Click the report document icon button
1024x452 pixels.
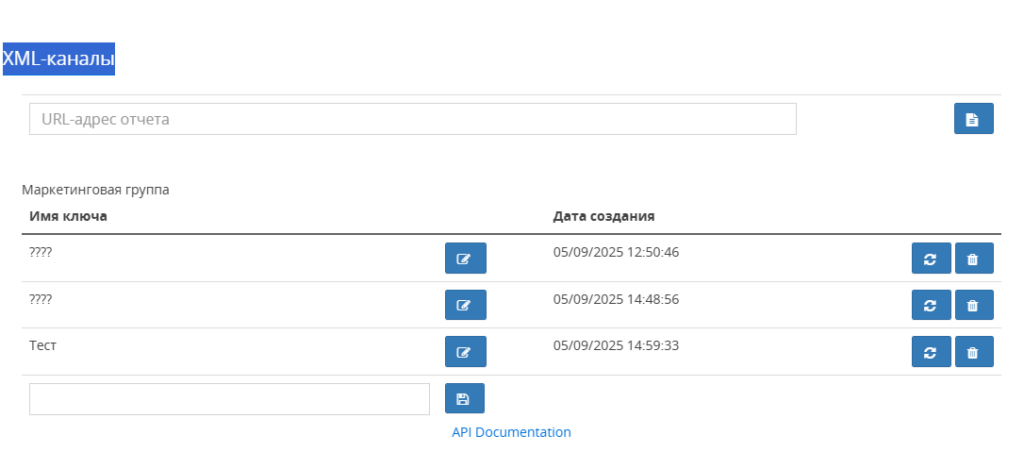point(973,119)
